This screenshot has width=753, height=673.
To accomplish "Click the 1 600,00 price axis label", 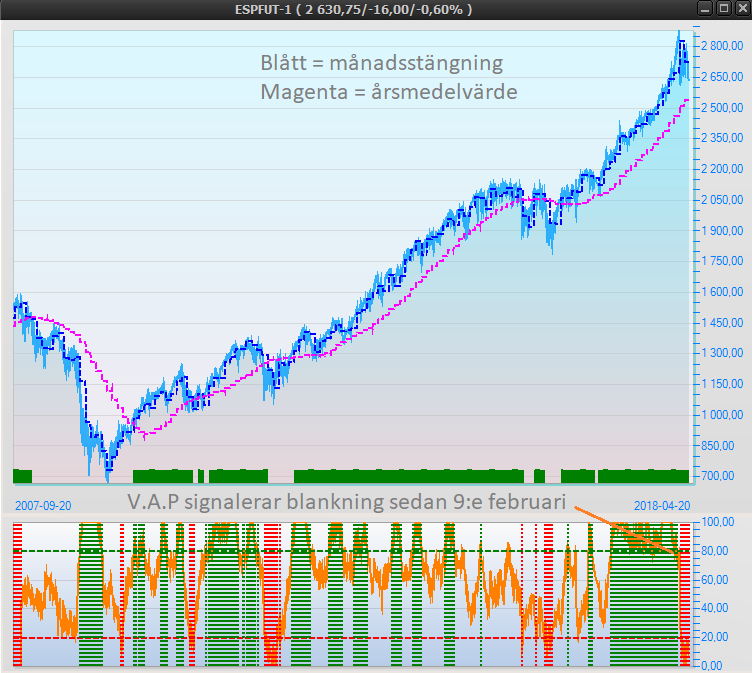I will (x=722, y=292).
